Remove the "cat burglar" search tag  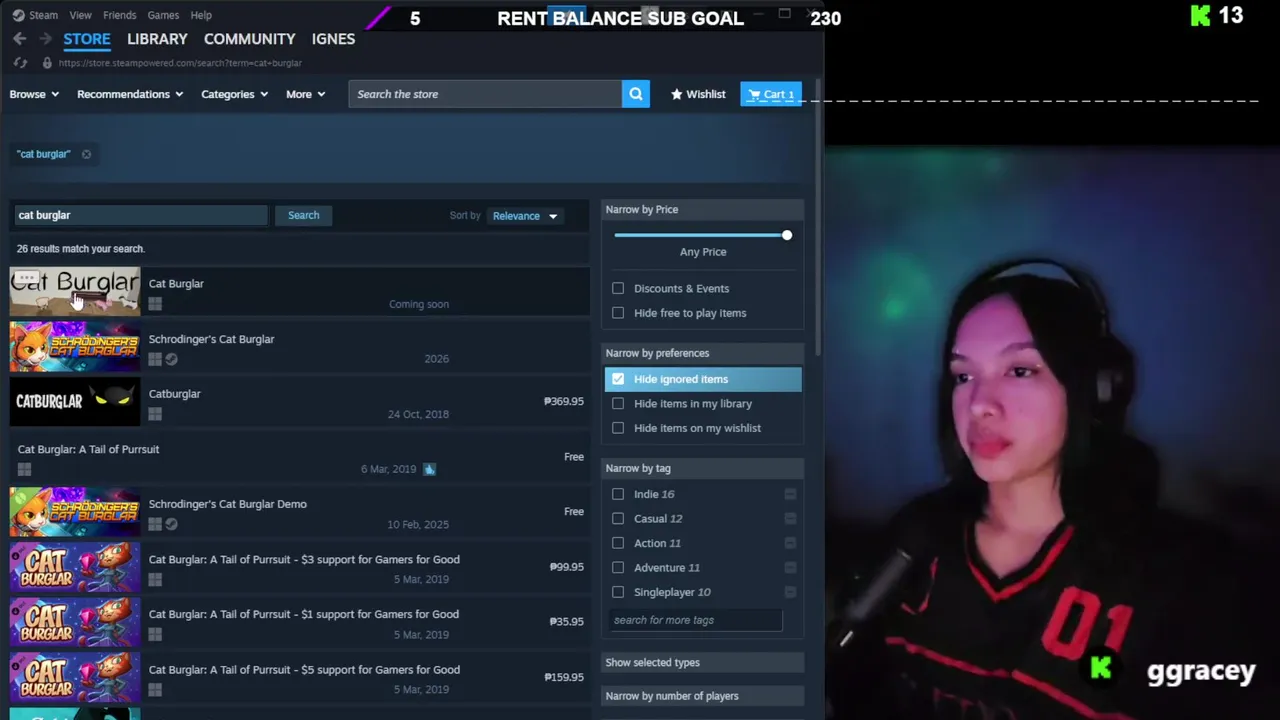86,154
